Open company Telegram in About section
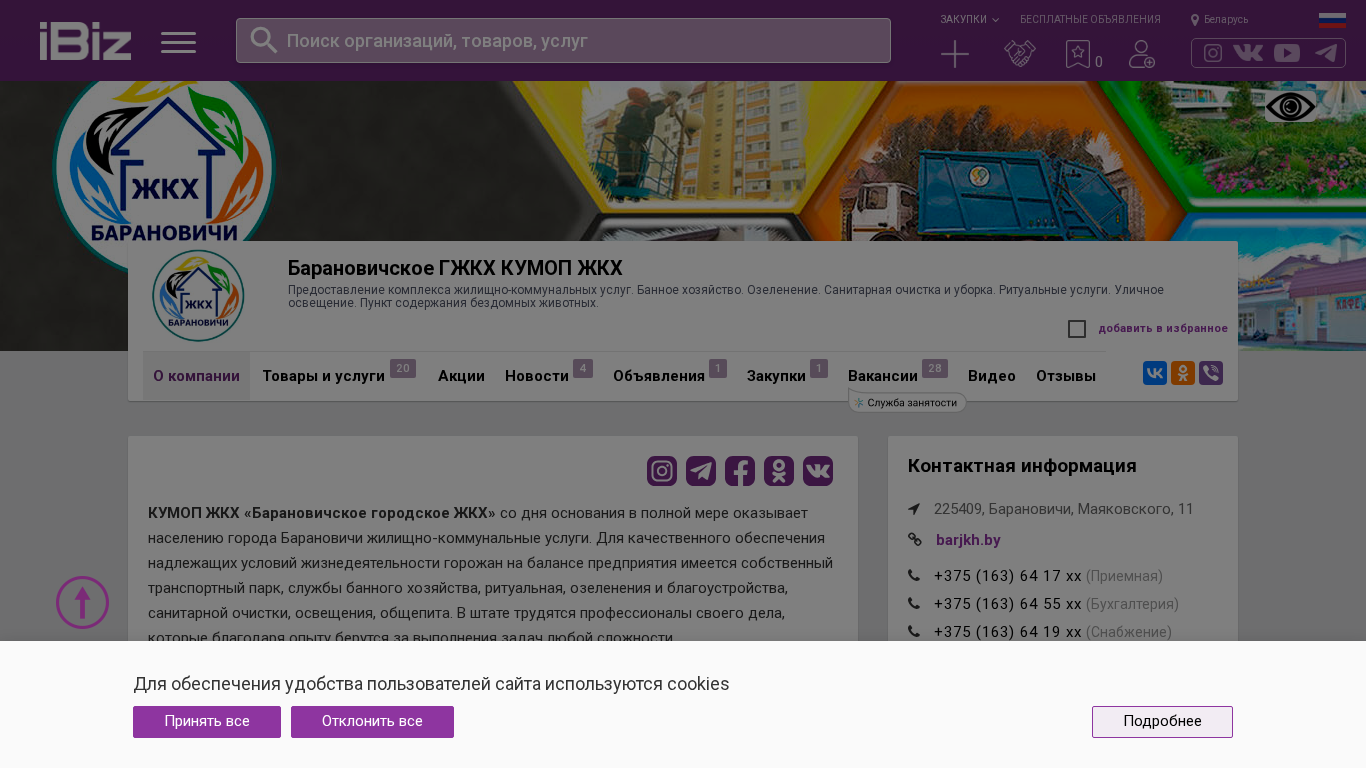Viewport: 1366px width, 768px height. (701, 471)
